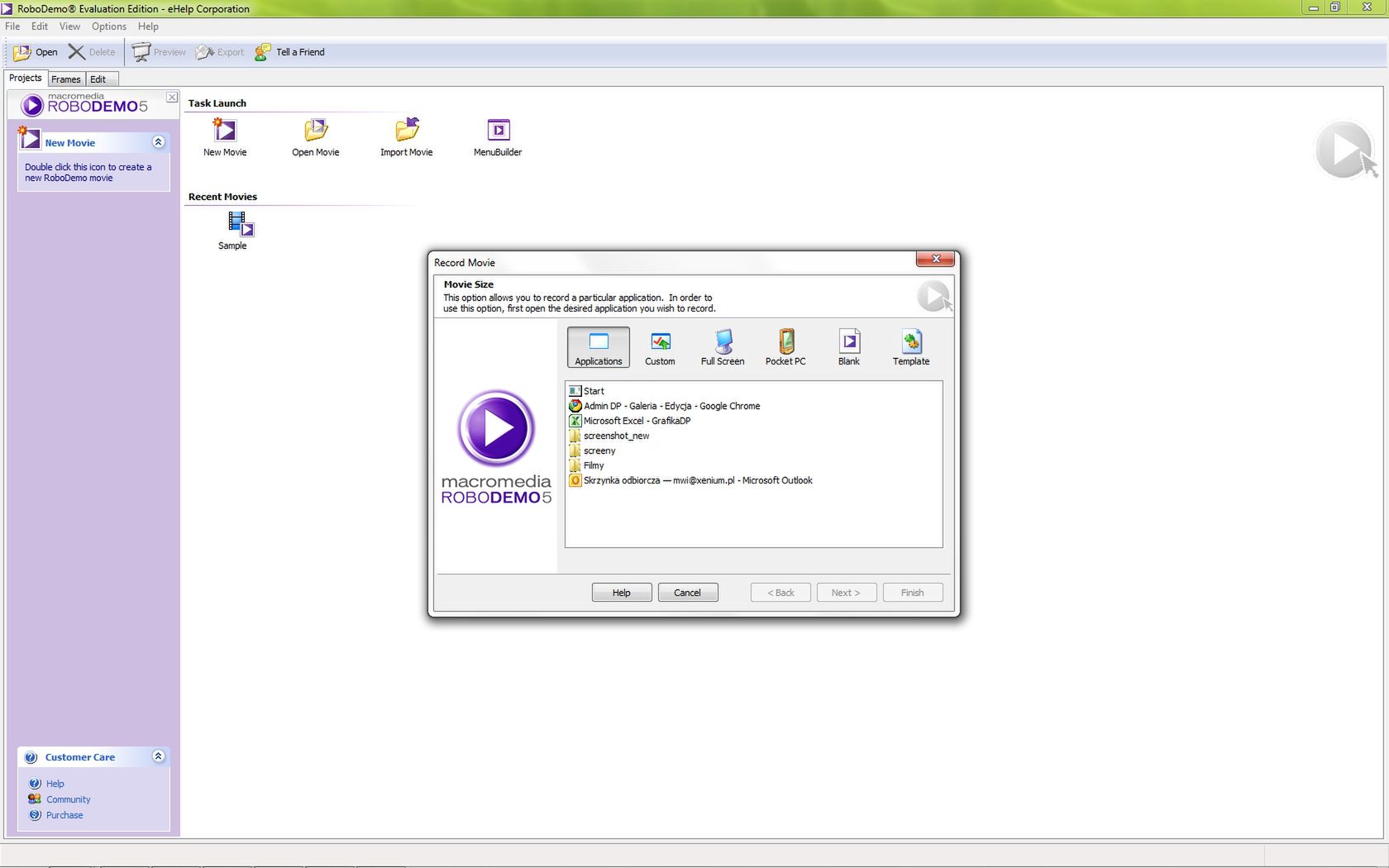Click Tell a Friend in toolbar
The width and height of the screenshot is (1389, 868).
[289, 52]
